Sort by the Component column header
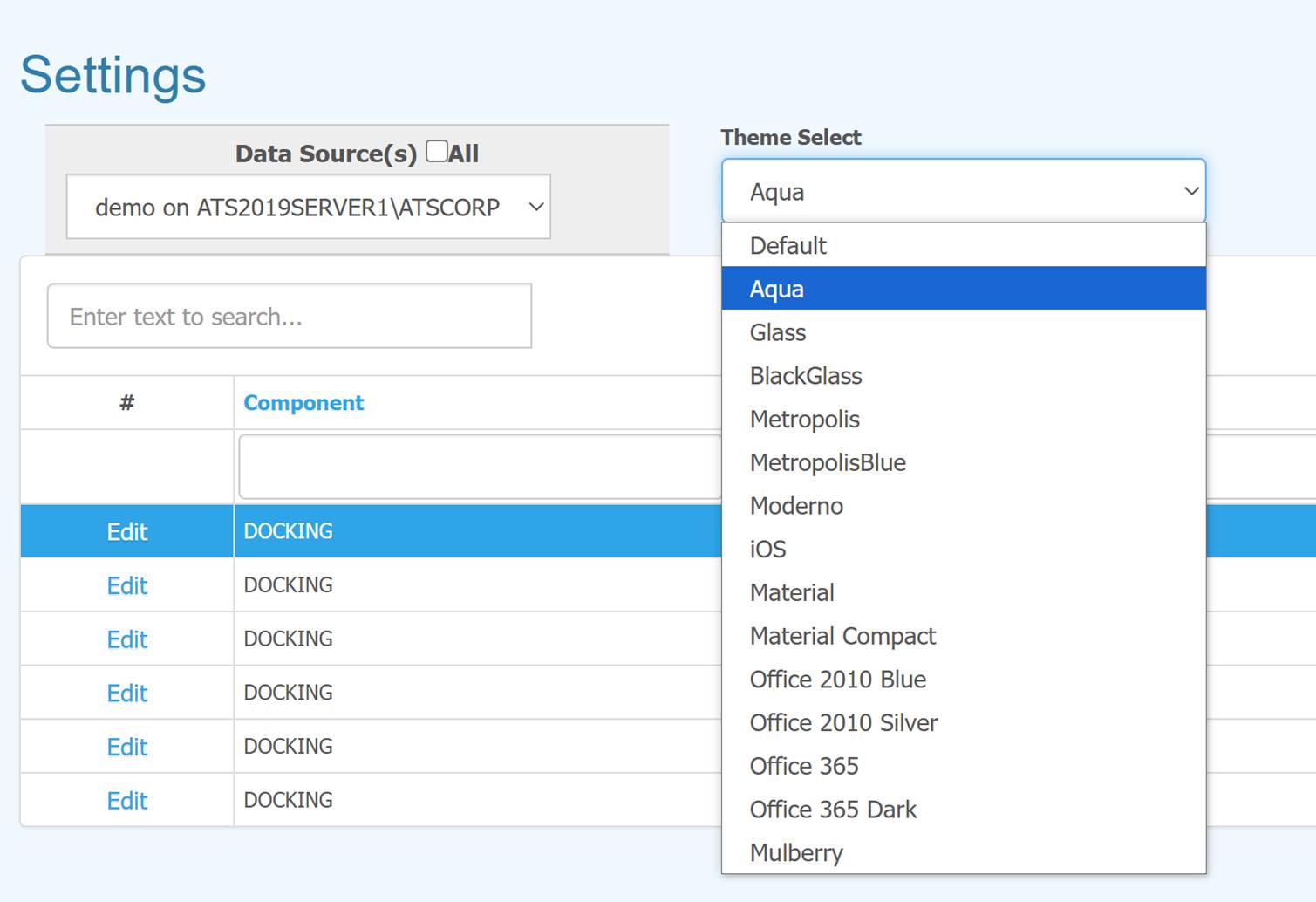The image size is (1316, 902). tap(303, 403)
